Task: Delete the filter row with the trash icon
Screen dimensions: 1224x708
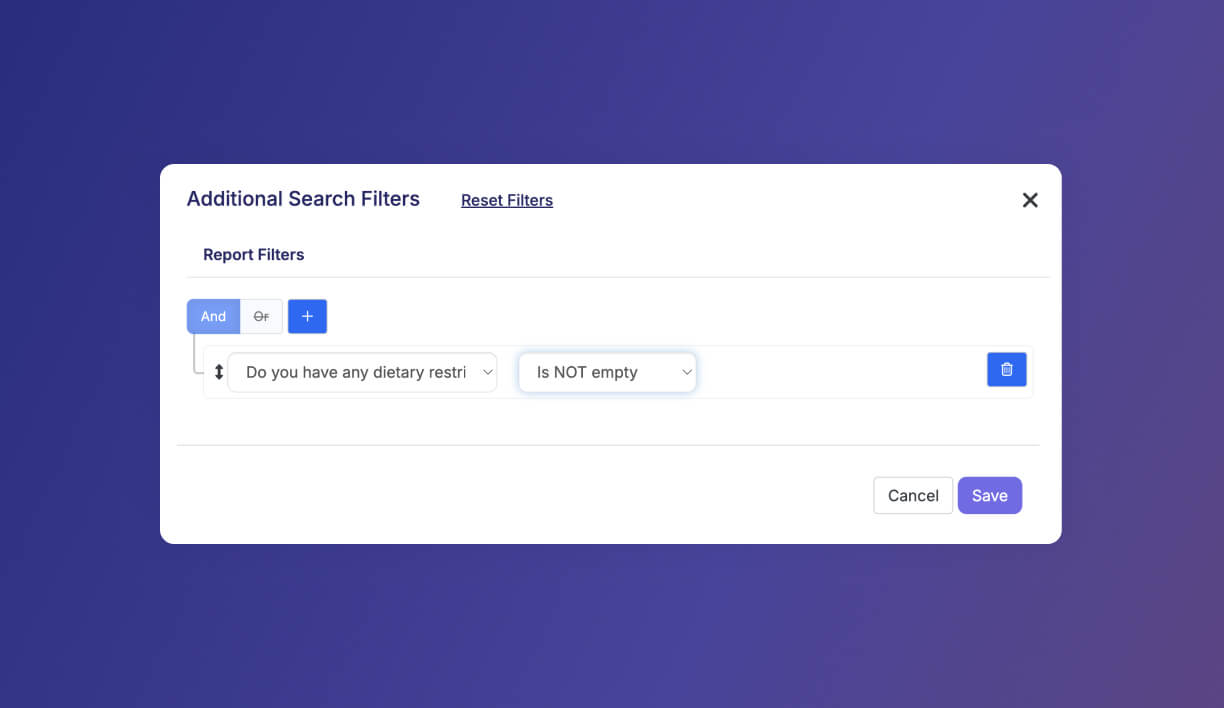Action: (x=1006, y=369)
